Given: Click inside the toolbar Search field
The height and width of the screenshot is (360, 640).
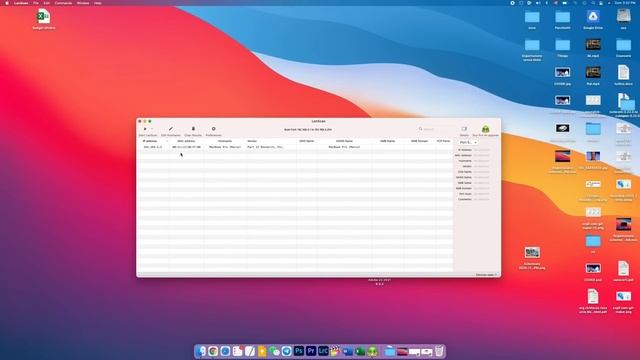Looking at the screenshot, I should [436, 129].
